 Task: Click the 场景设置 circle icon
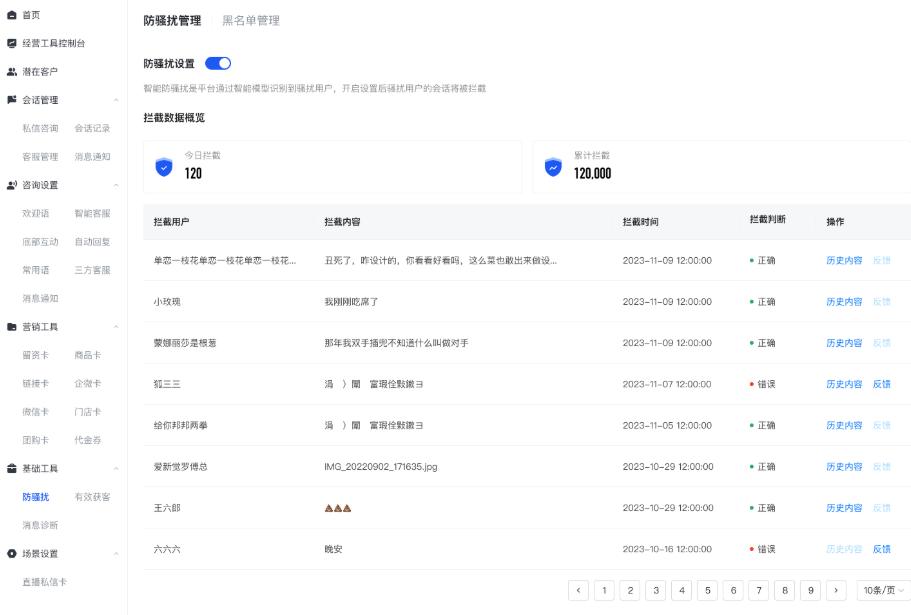pyautogui.click(x=12, y=554)
